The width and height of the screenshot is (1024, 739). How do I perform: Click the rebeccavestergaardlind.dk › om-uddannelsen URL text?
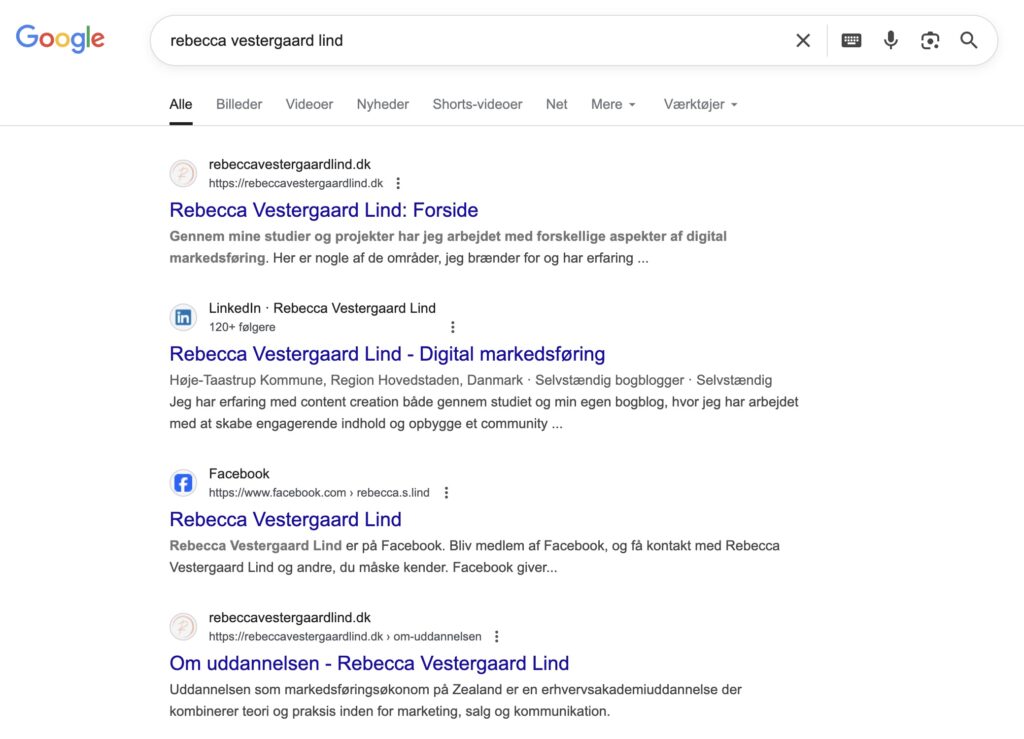tap(345, 637)
